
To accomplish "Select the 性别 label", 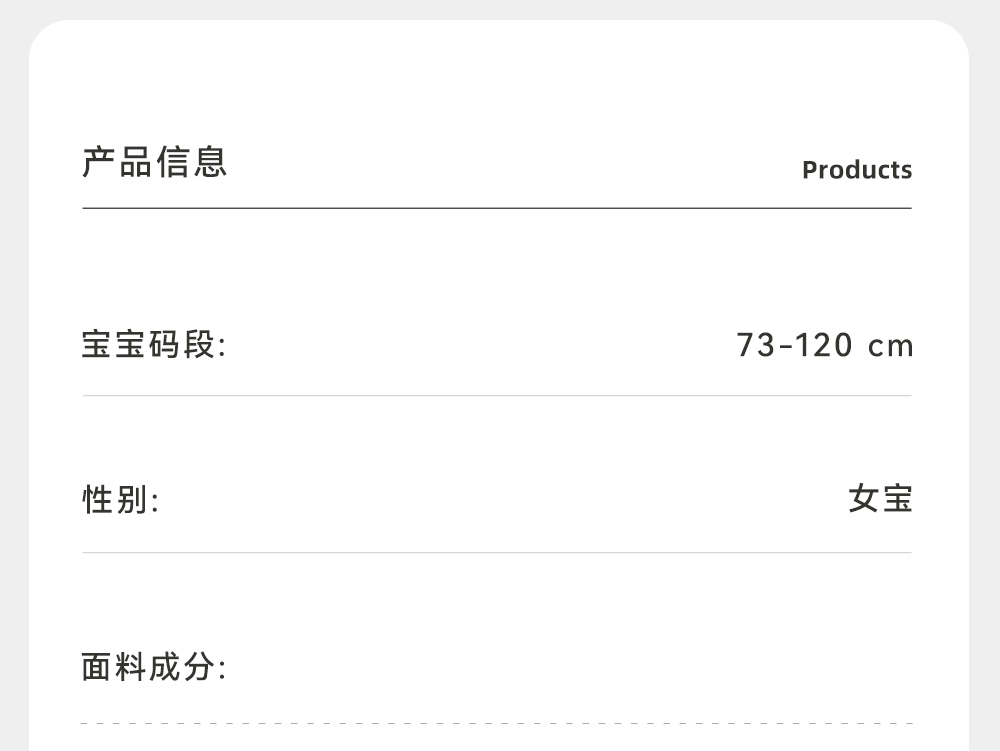I will coord(120,499).
